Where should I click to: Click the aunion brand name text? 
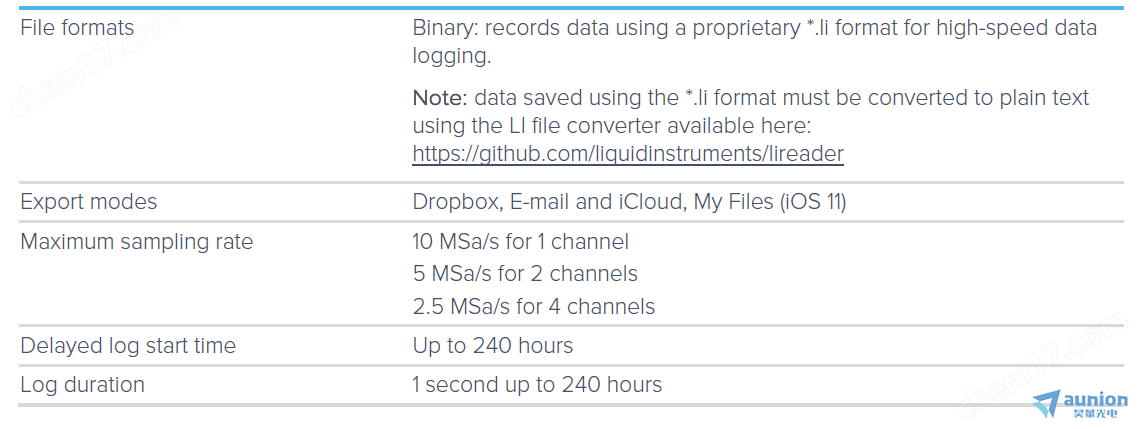(1098, 400)
